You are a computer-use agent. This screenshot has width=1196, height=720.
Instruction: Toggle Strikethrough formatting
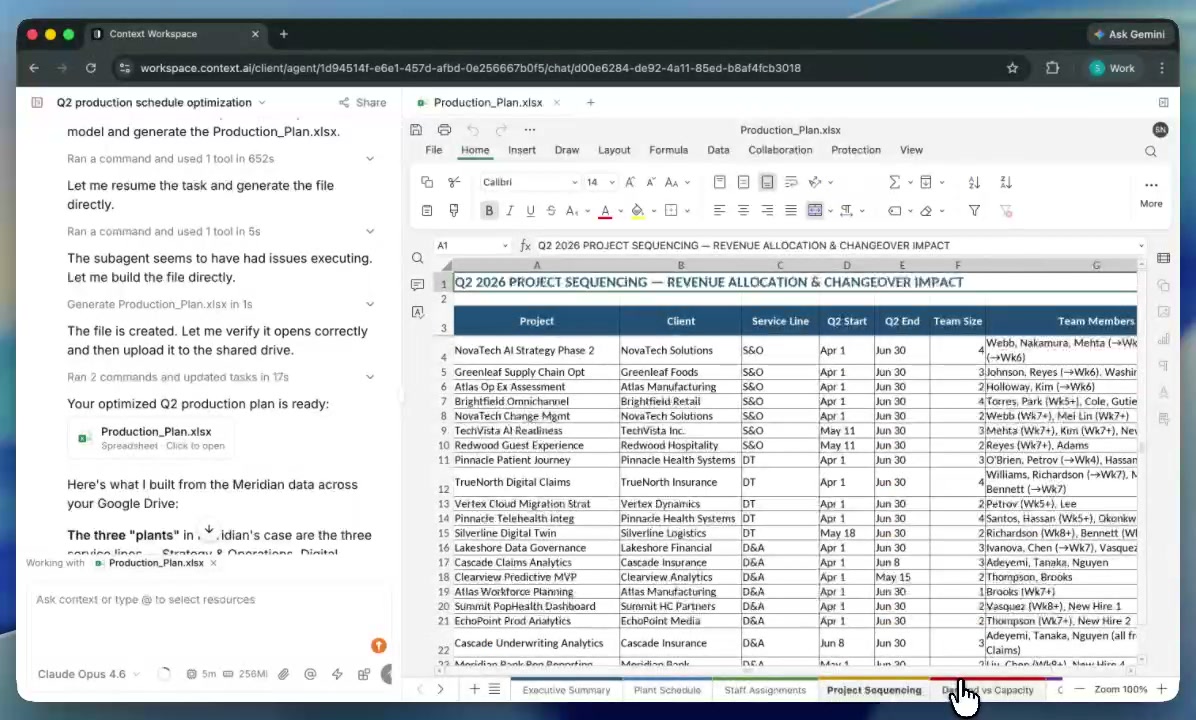tap(551, 211)
